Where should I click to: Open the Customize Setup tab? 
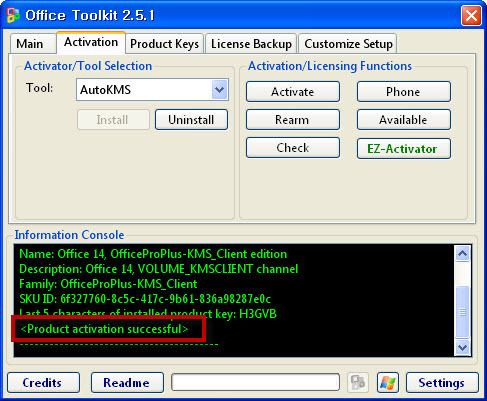[x=348, y=44]
